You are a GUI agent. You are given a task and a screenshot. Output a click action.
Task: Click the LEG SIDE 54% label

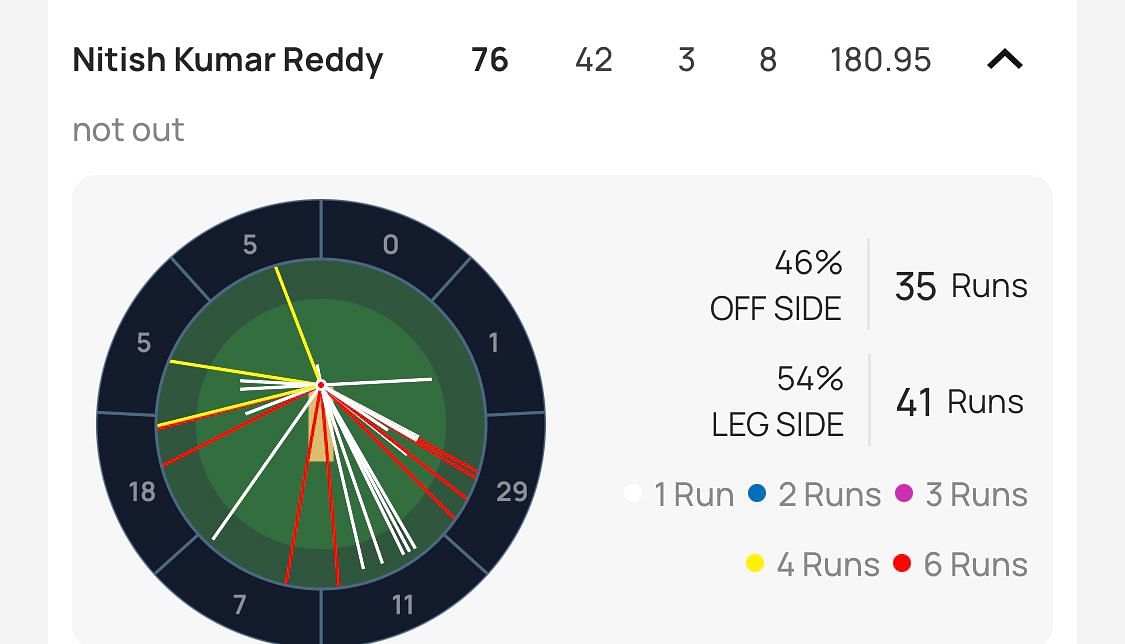coord(778,402)
